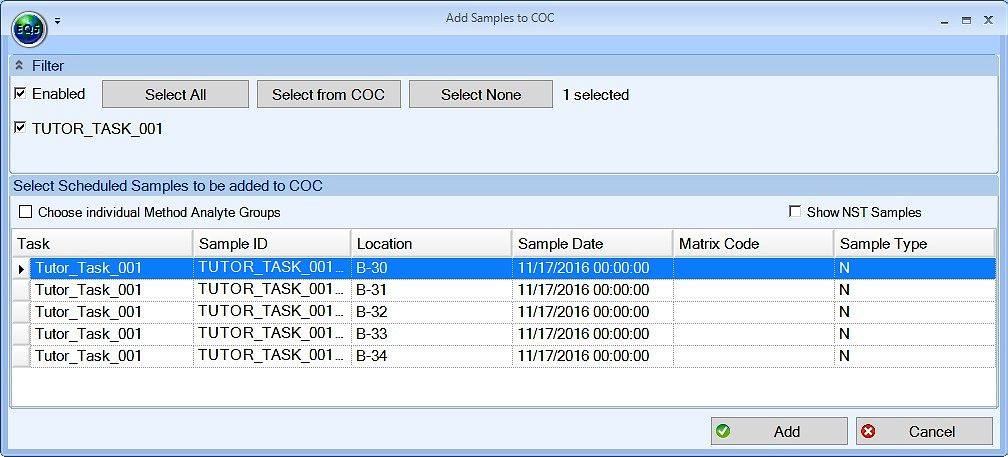Click the red X Cancel button
This screenshot has width=1008, height=457.
click(924, 431)
